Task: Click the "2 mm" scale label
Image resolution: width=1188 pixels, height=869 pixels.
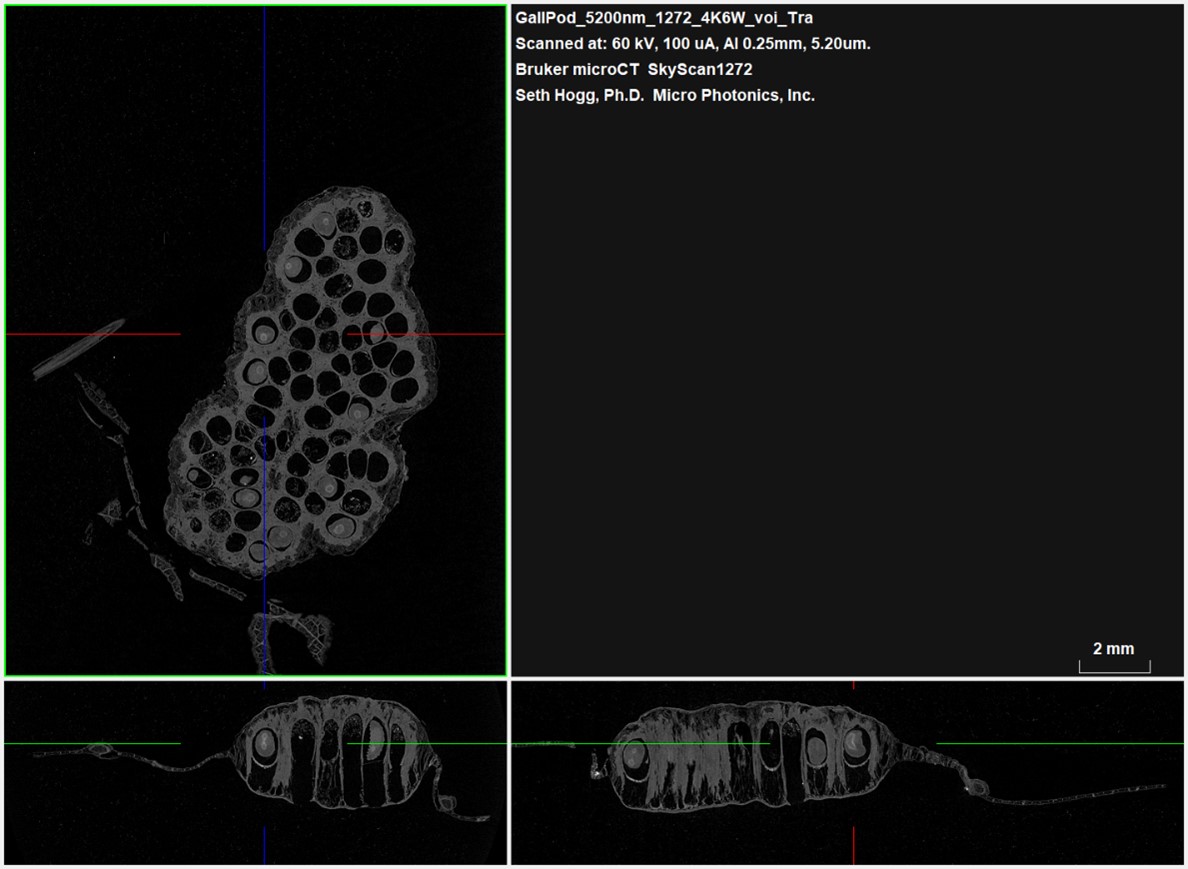Action: (x=1113, y=648)
